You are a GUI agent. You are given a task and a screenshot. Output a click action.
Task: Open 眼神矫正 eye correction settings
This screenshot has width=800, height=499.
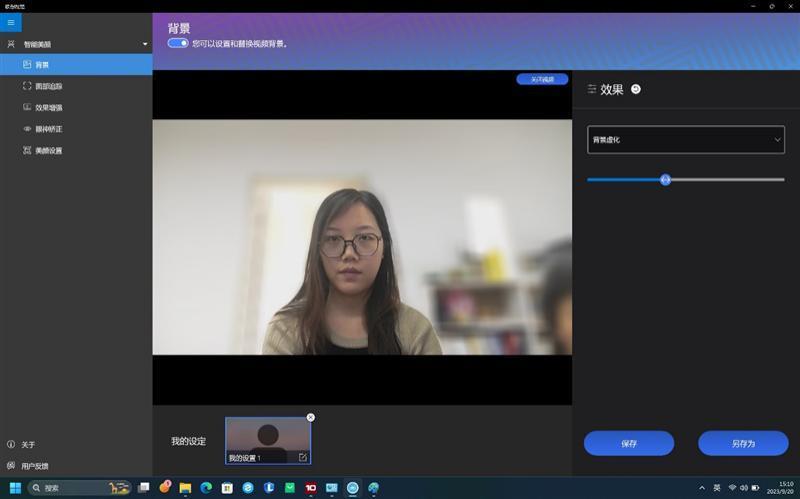[76, 129]
